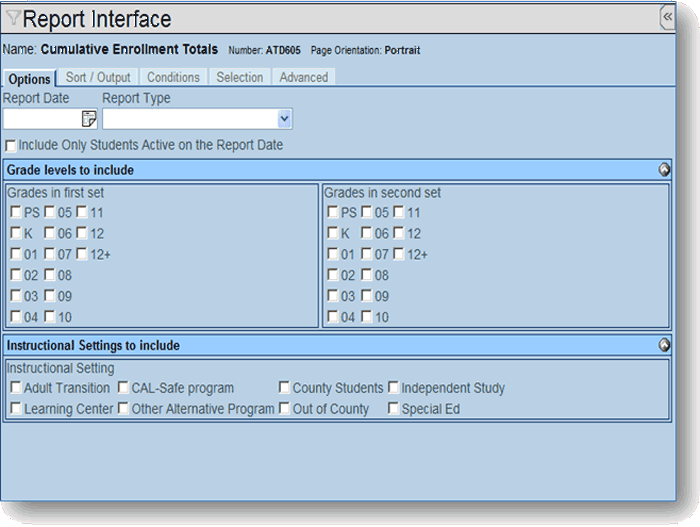Select grade 09 in the second set
This screenshot has height=527, width=700.
point(367,296)
